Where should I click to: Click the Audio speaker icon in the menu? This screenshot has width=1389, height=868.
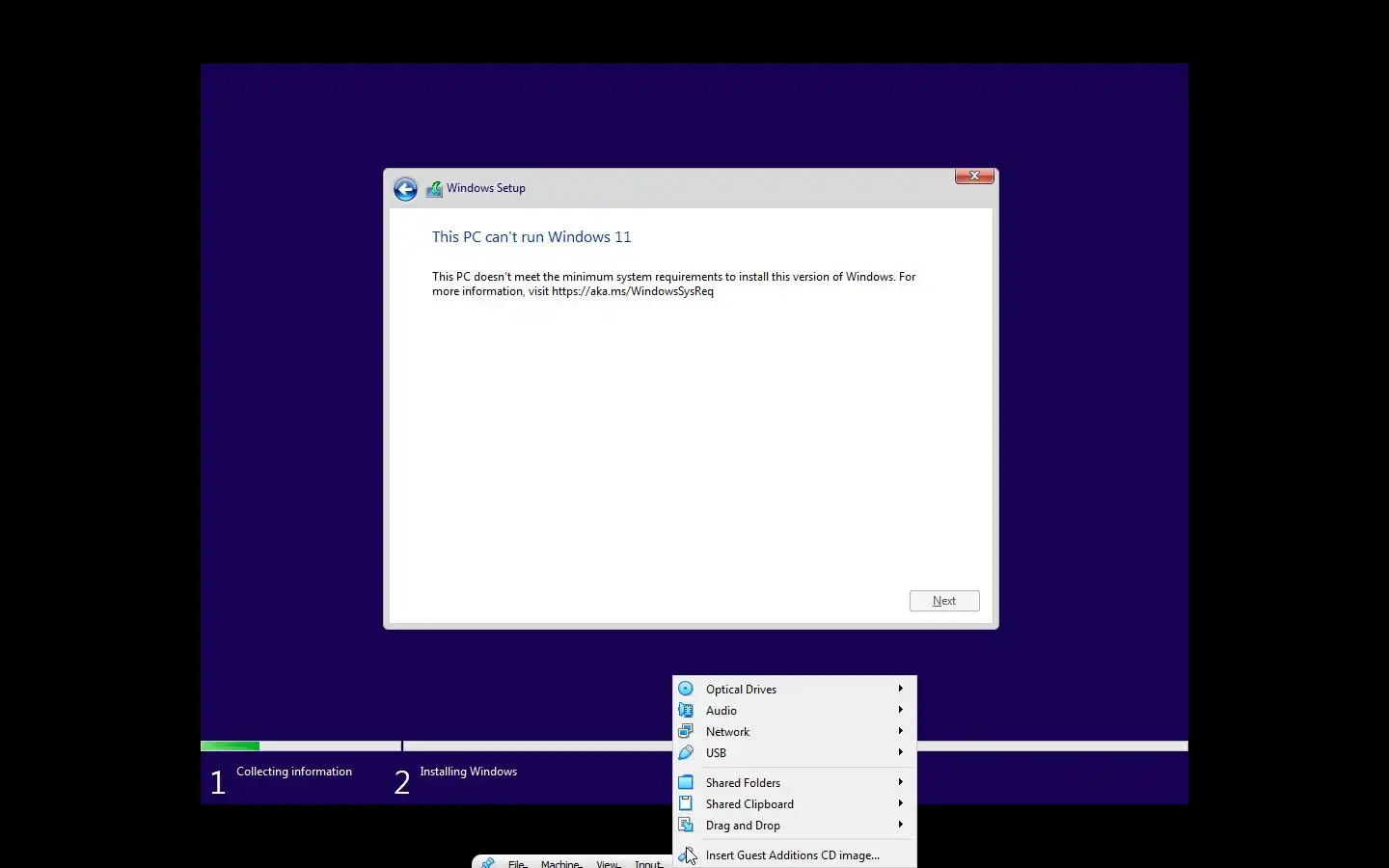tap(686, 710)
